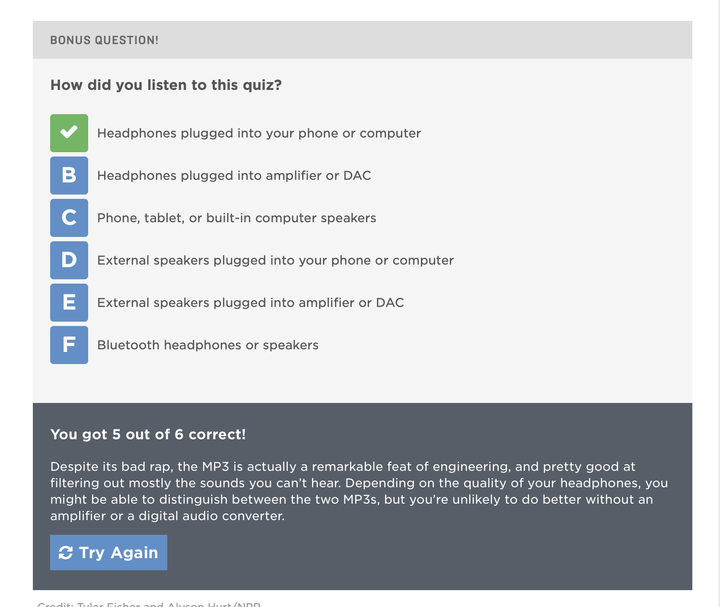
Task: Click the refresh icon in Try Again
Action: [66, 552]
